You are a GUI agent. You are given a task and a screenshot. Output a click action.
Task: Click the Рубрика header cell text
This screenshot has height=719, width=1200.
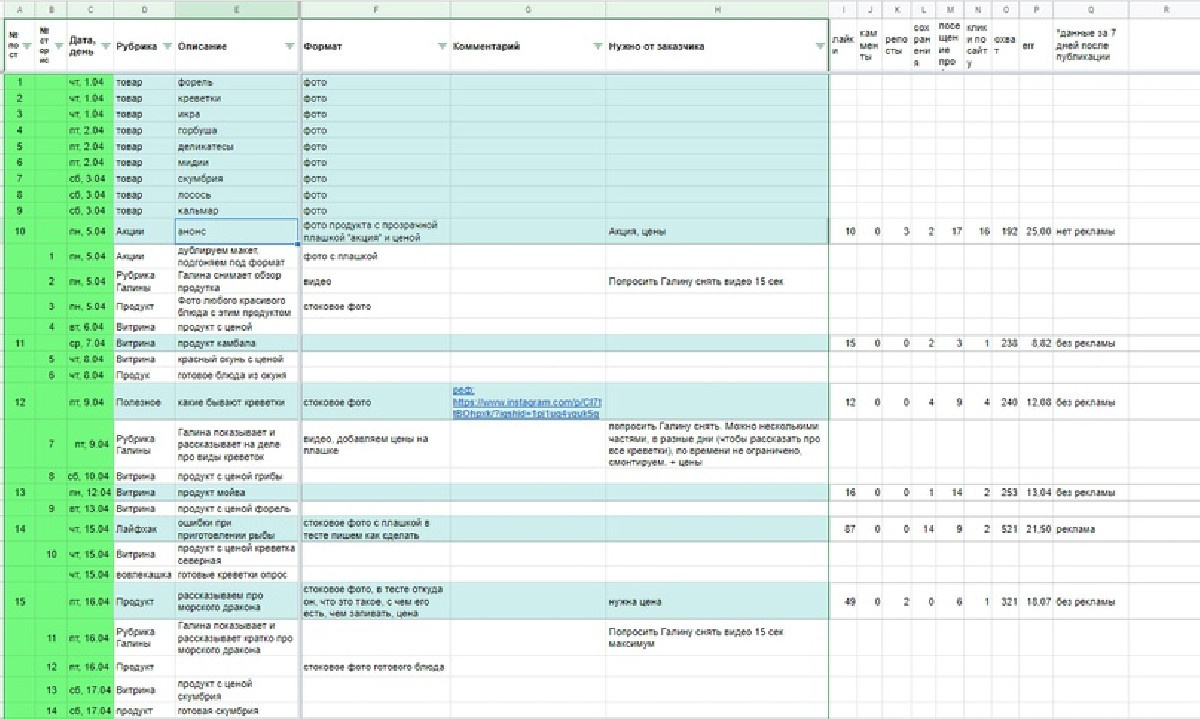point(136,47)
